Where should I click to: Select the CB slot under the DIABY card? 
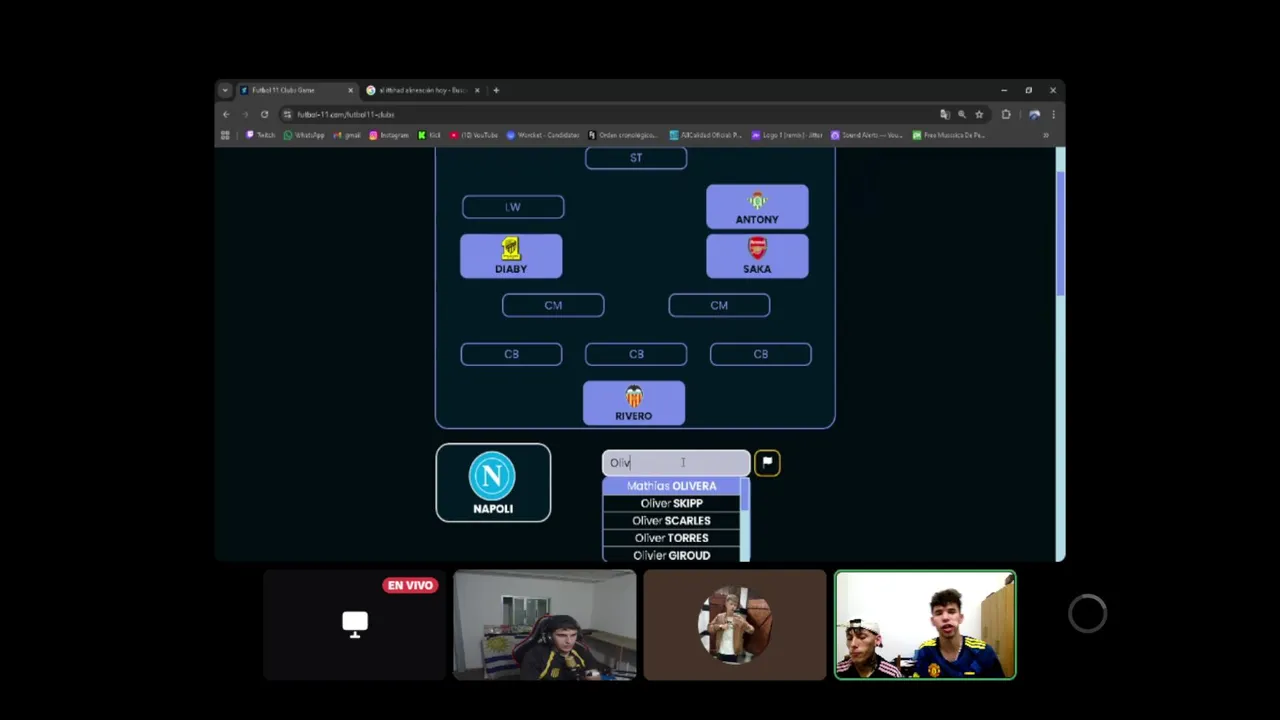click(x=511, y=354)
